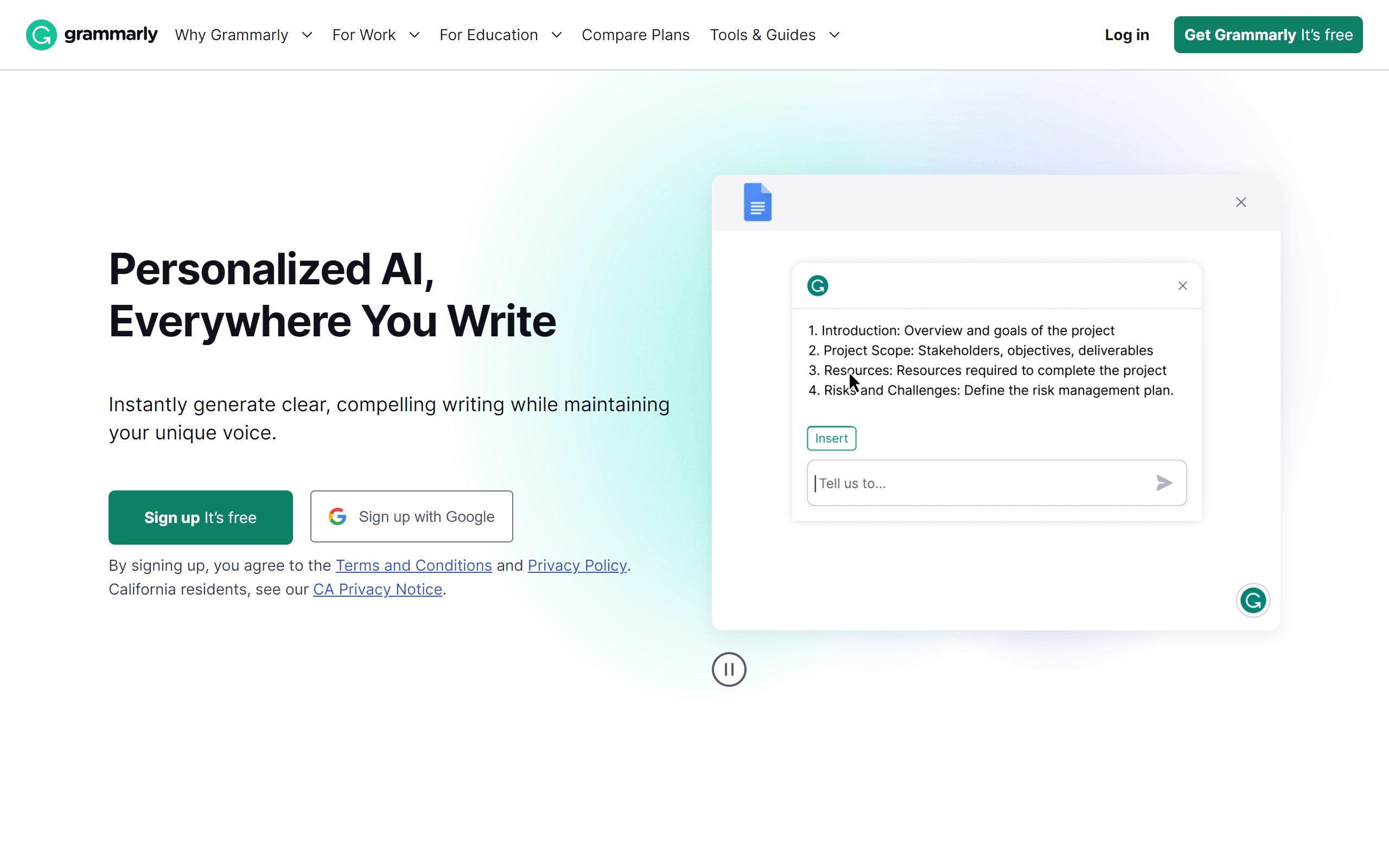Open the Terms and Conditions link

pos(414,565)
